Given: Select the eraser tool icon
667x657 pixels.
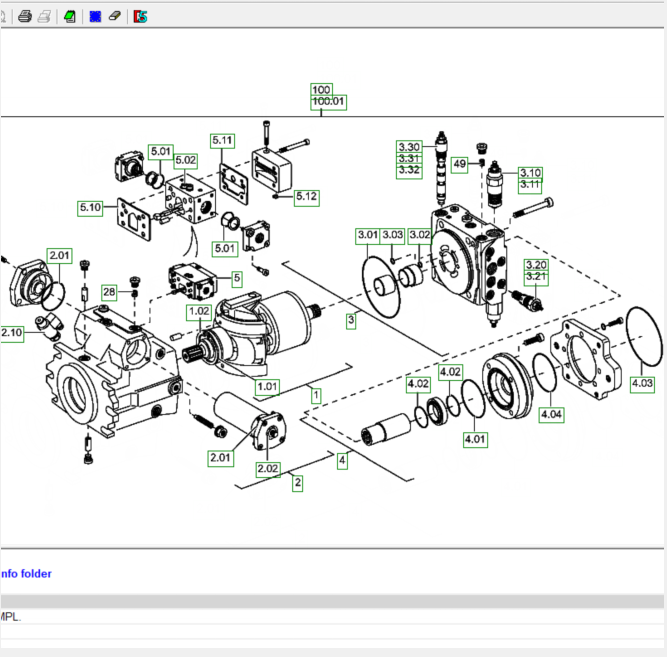Looking at the screenshot, I should [x=115, y=16].
